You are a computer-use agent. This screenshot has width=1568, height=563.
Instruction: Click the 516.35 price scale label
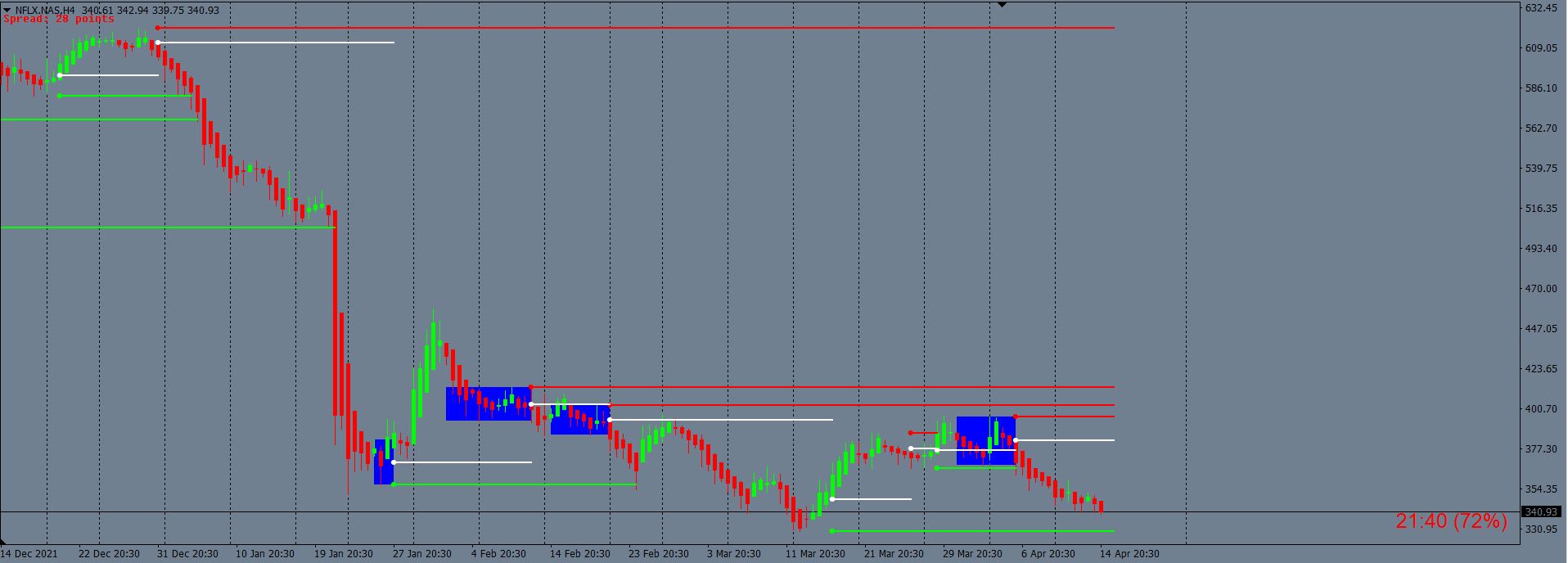pos(1541,209)
